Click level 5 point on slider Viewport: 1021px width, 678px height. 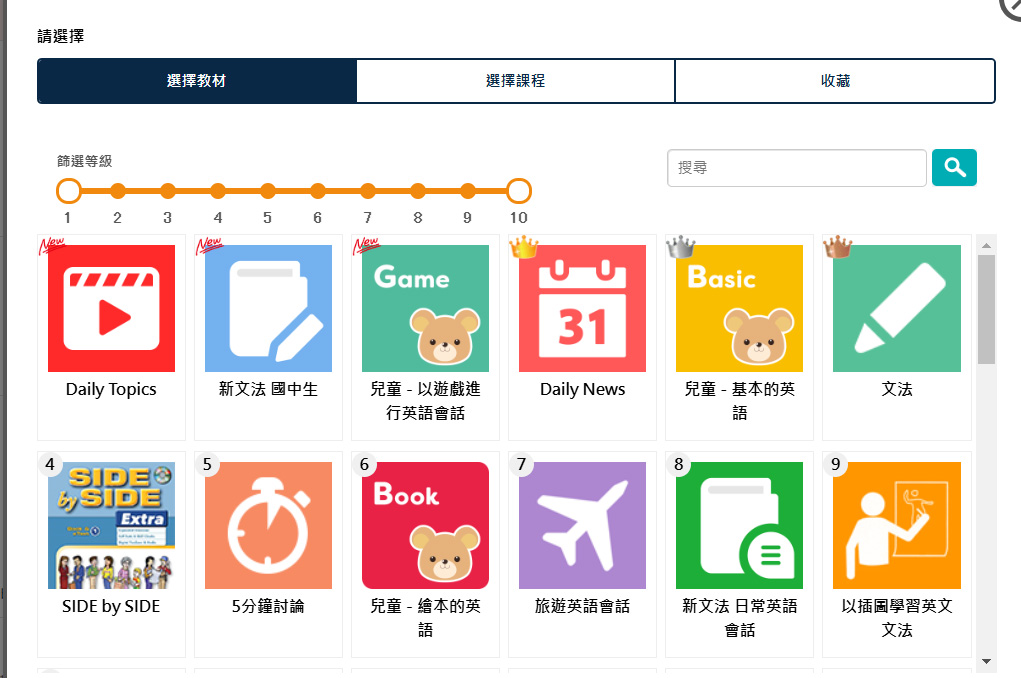(268, 191)
